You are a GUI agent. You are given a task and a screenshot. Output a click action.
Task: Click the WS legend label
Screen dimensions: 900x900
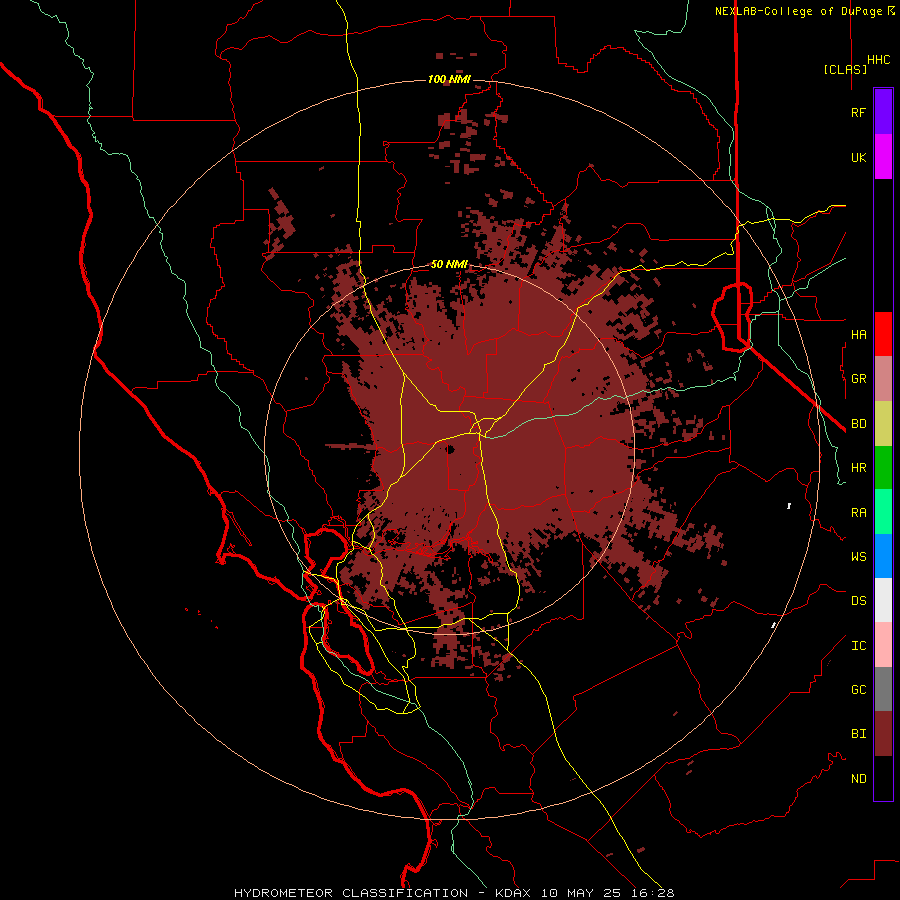coord(858,556)
